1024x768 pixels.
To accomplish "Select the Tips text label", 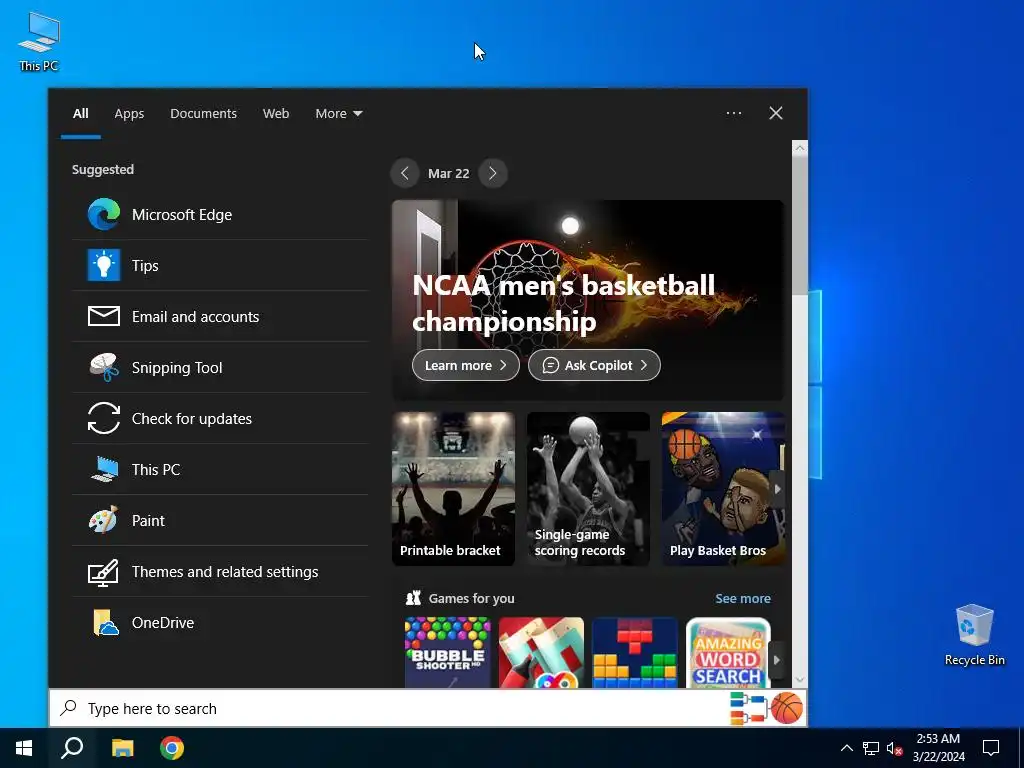I will pos(145,266).
